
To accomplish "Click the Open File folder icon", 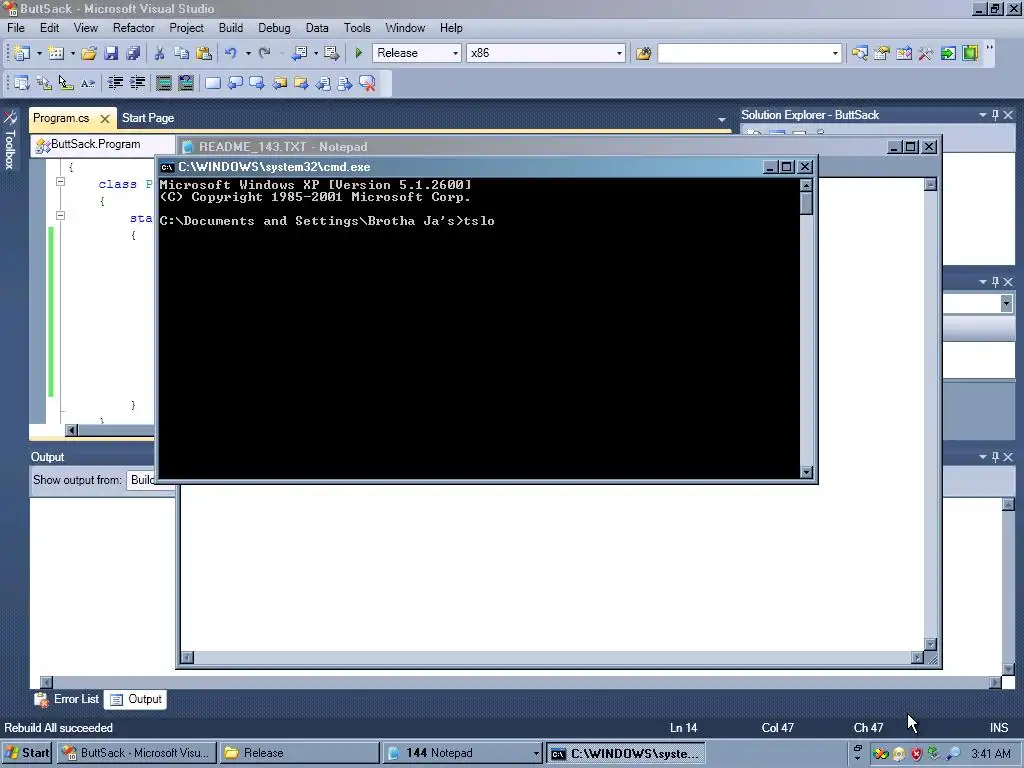I will pyautogui.click(x=89, y=53).
